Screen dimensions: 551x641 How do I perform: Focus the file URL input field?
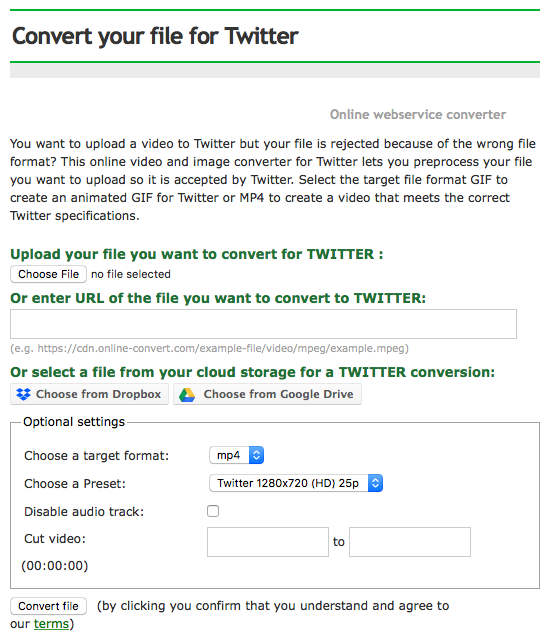pyautogui.click(x=263, y=324)
